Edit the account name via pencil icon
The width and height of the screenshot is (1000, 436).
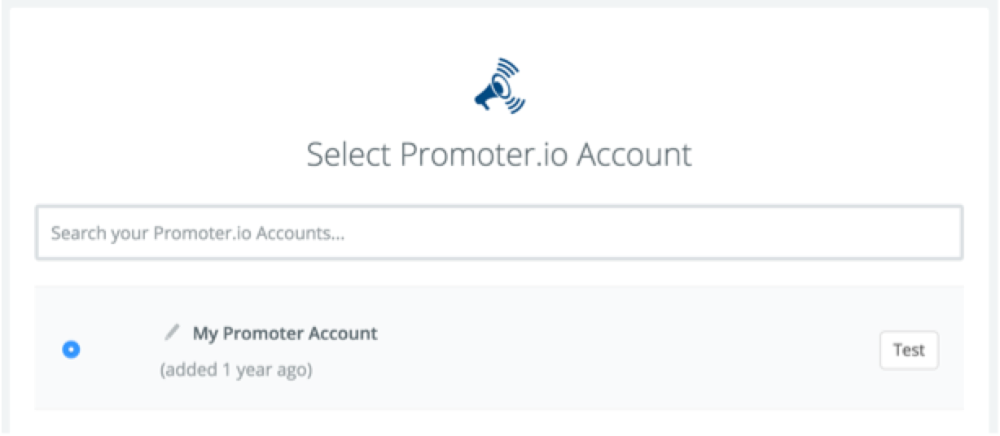click(173, 332)
